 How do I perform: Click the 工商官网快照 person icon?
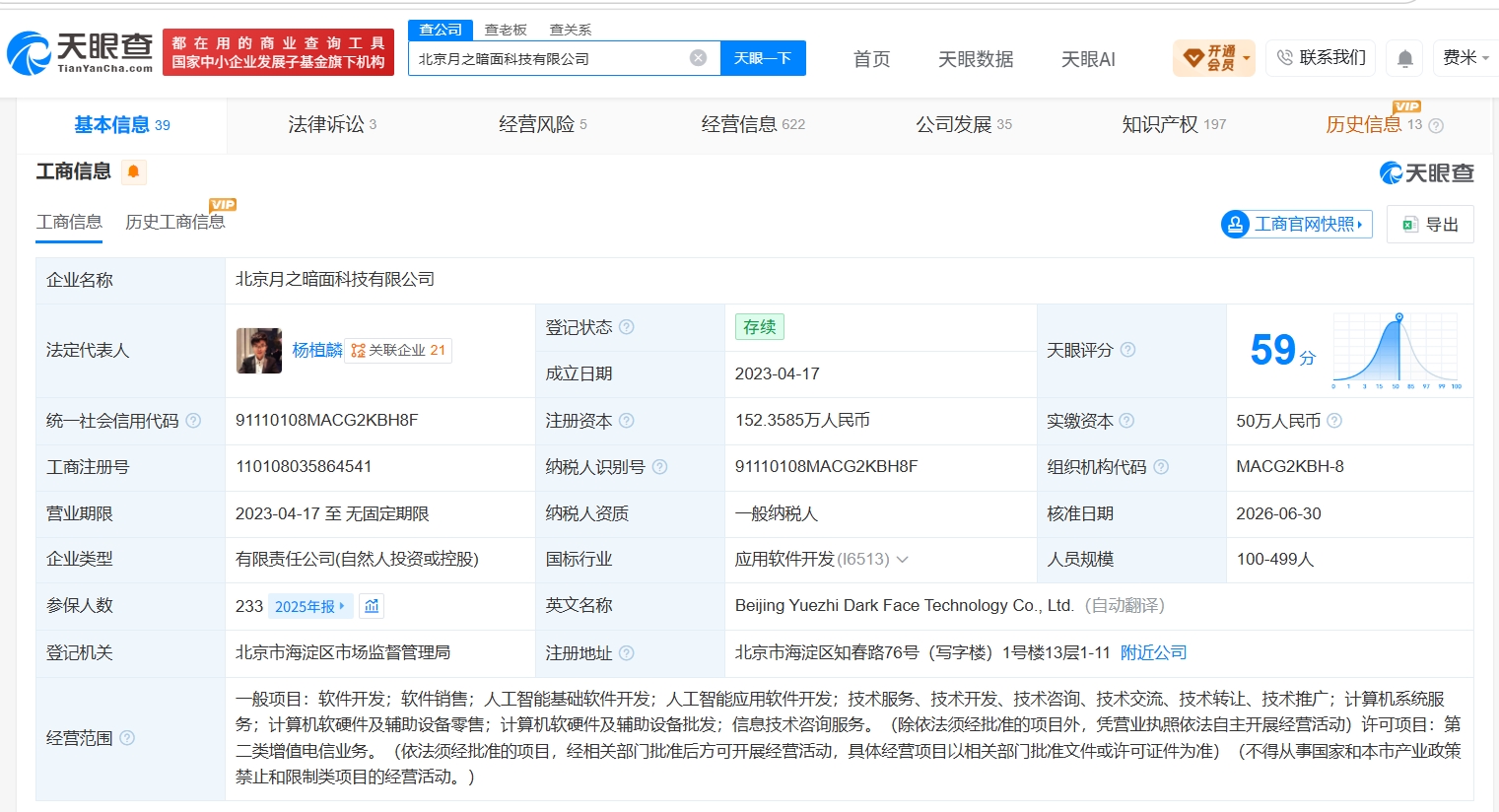[1235, 225]
